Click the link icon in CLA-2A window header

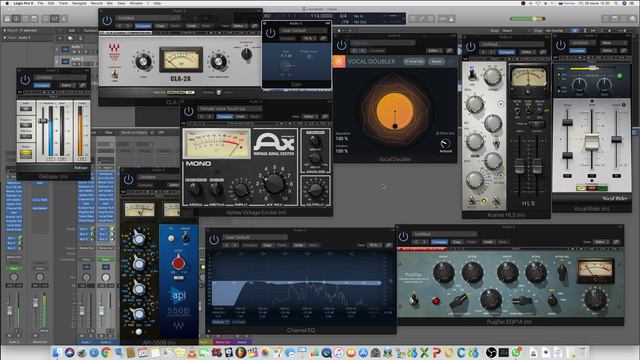click(x=254, y=26)
